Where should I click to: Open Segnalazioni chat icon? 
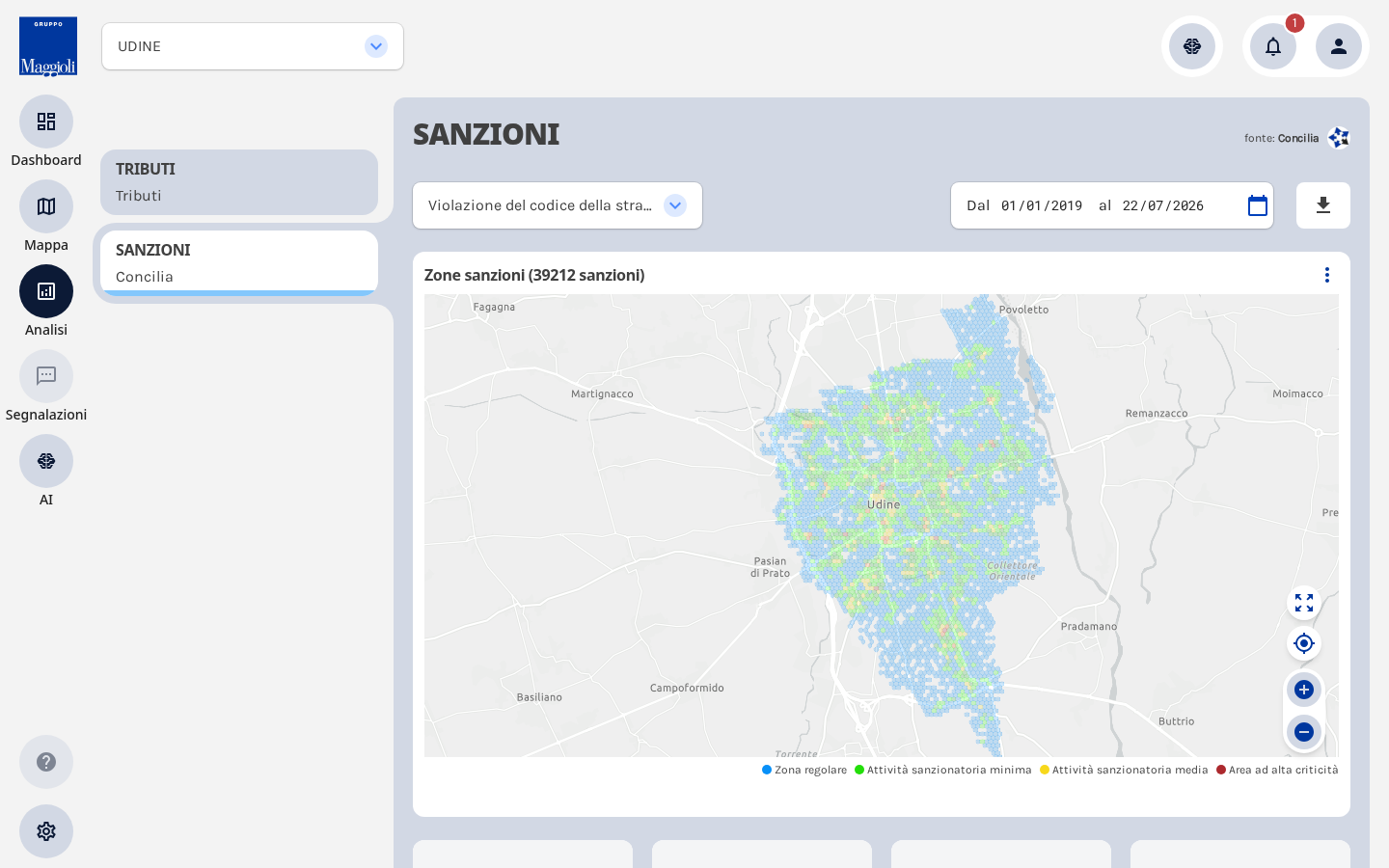coord(46,376)
